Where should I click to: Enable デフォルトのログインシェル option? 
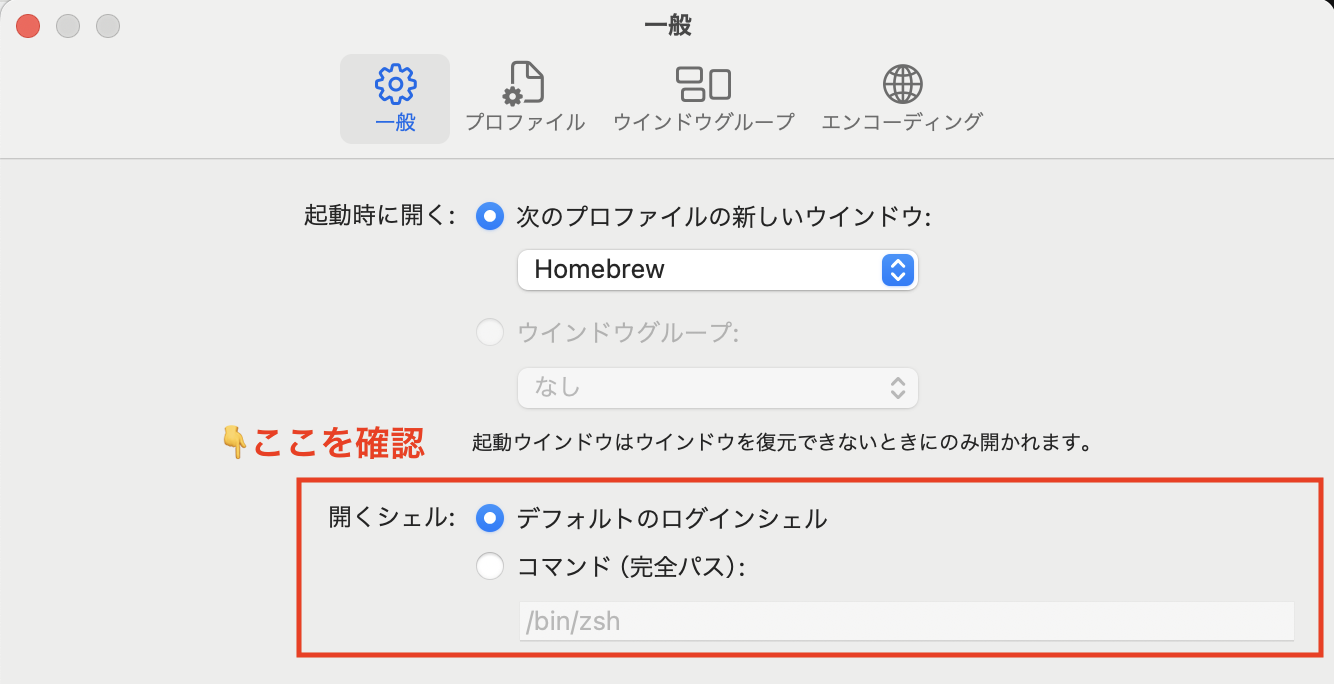click(489, 518)
